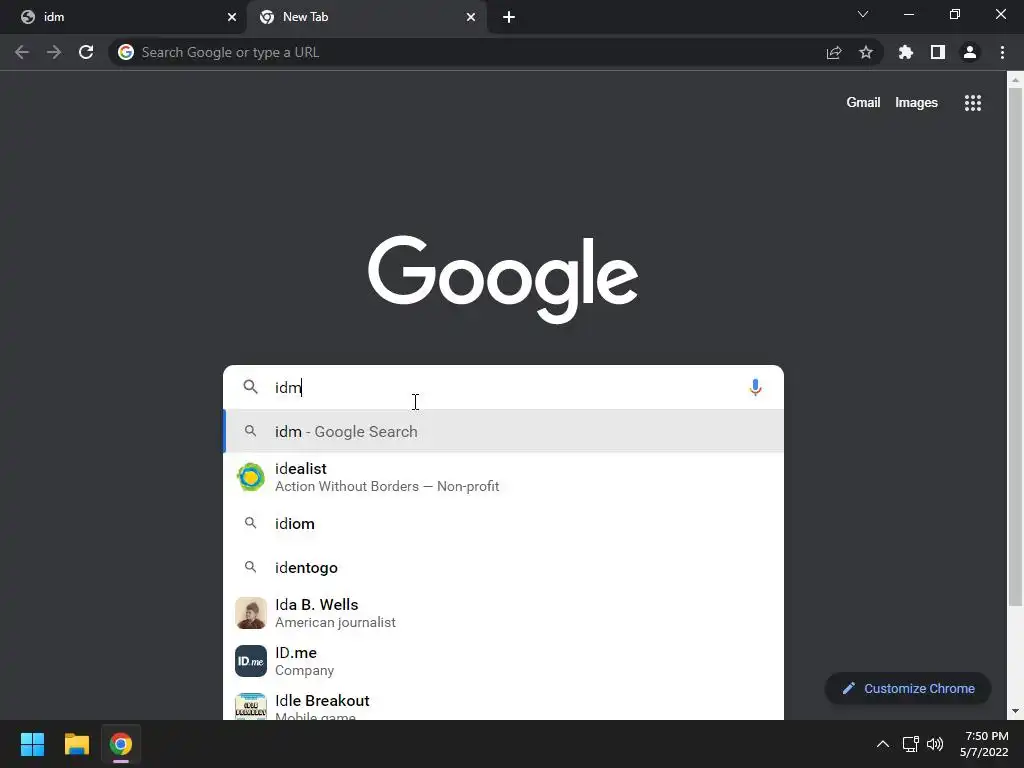Click the Ida B. Wells portrait thumbnail
The height and width of the screenshot is (768, 1024).
pos(251,613)
